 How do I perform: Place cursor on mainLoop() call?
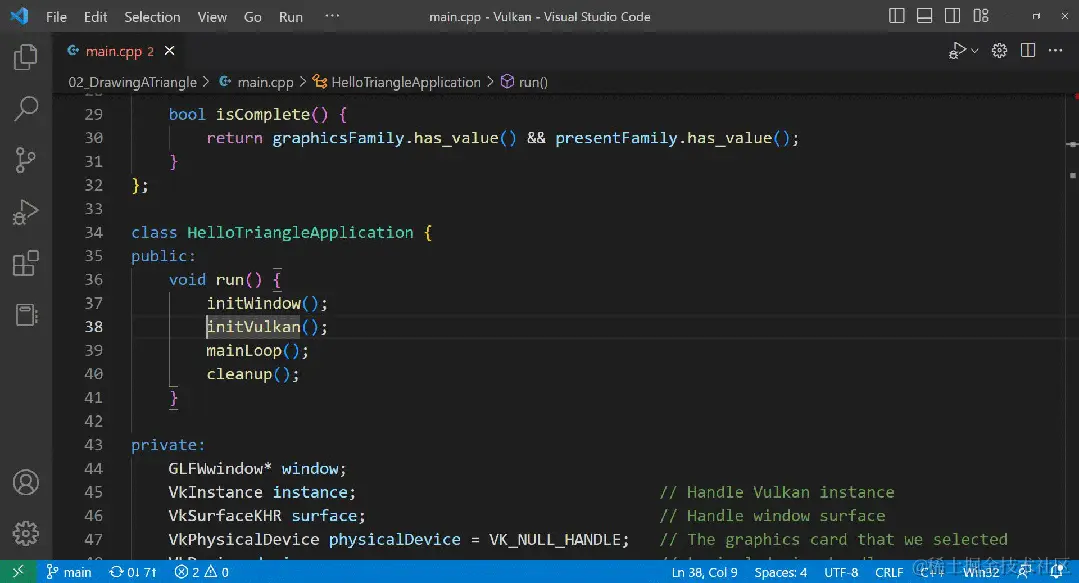click(x=257, y=350)
